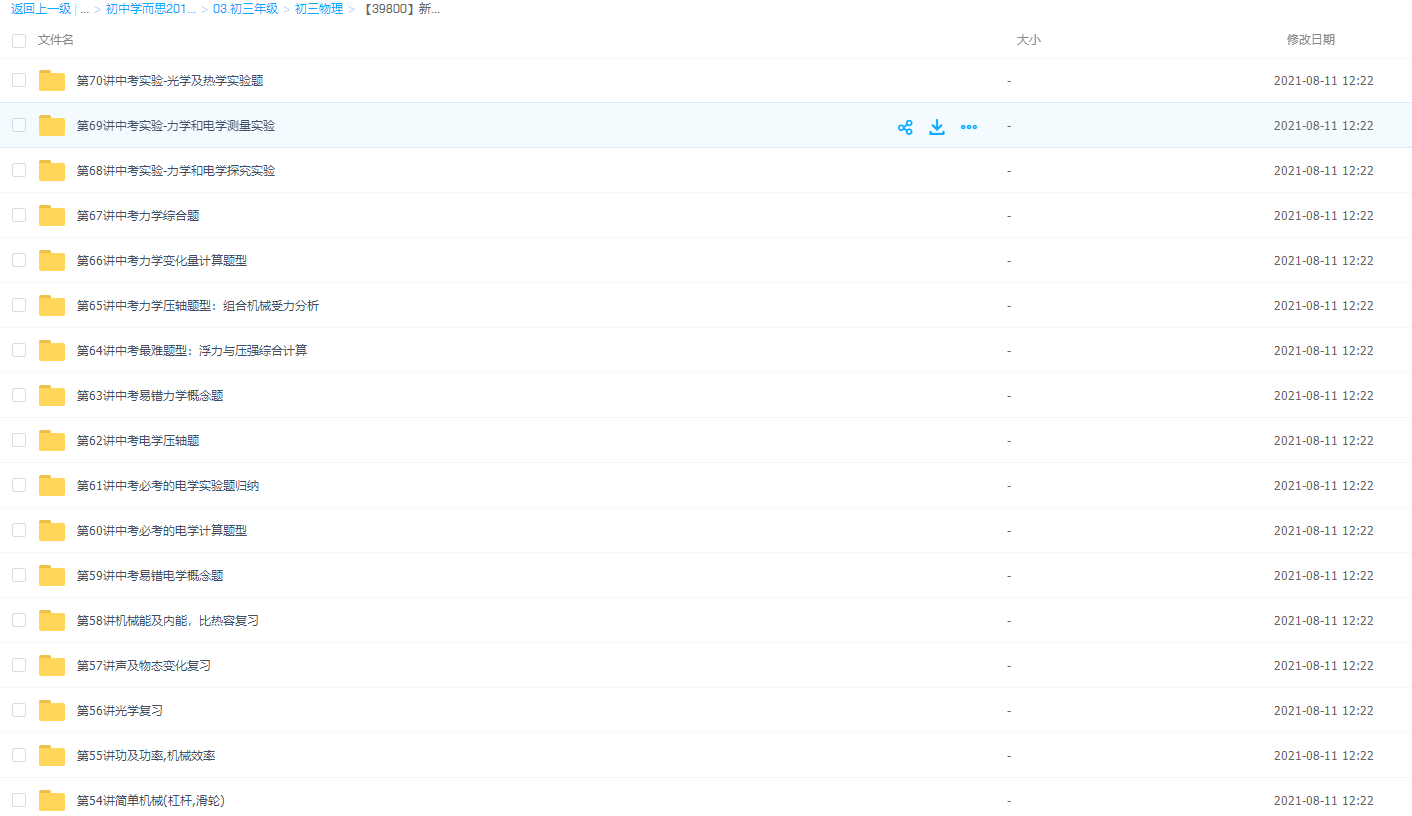Click the folder icon of 第54讲简单机械
1412x816 pixels.
[52, 801]
